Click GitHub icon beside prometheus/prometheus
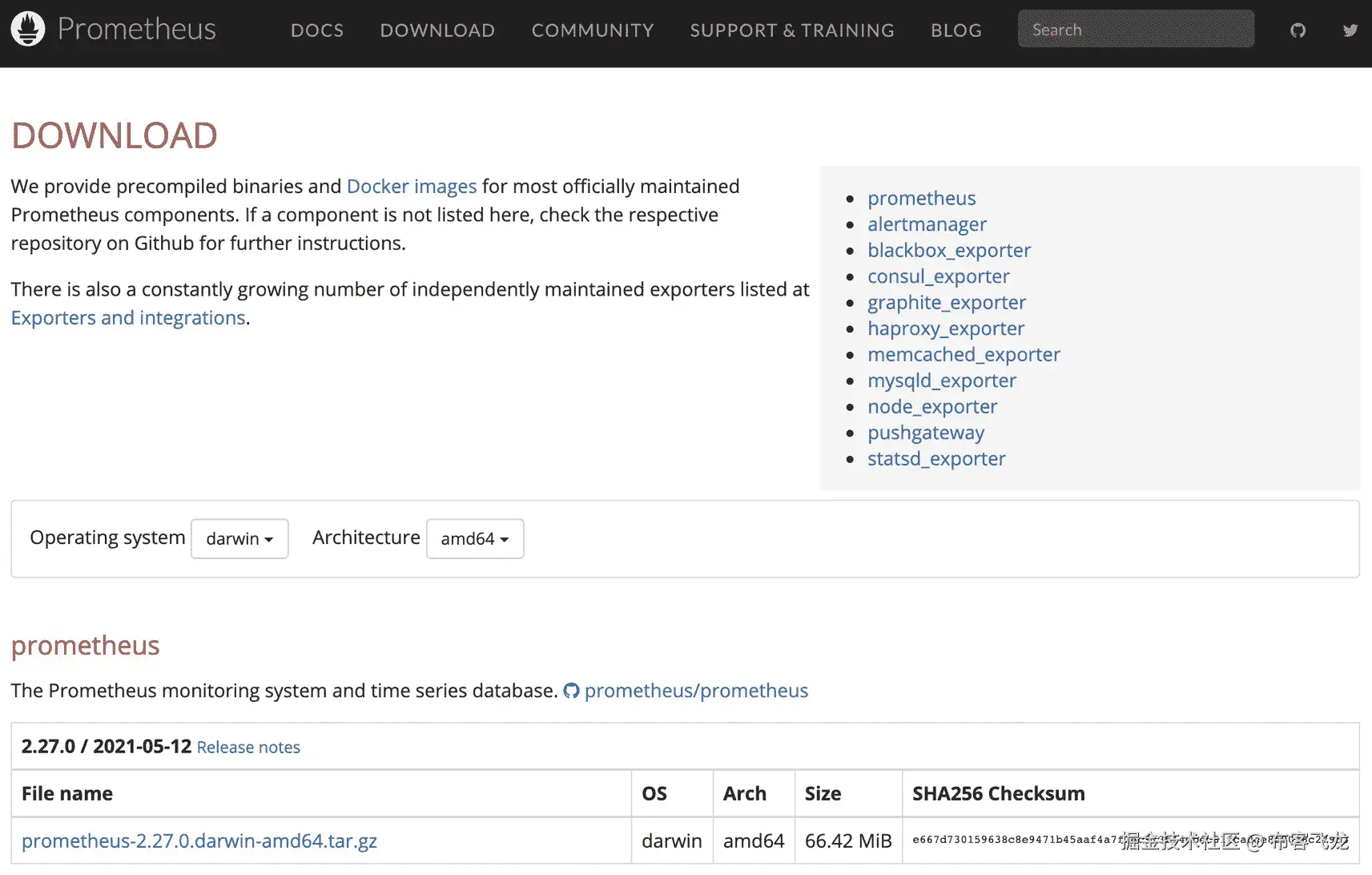 click(x=571, y=691)
